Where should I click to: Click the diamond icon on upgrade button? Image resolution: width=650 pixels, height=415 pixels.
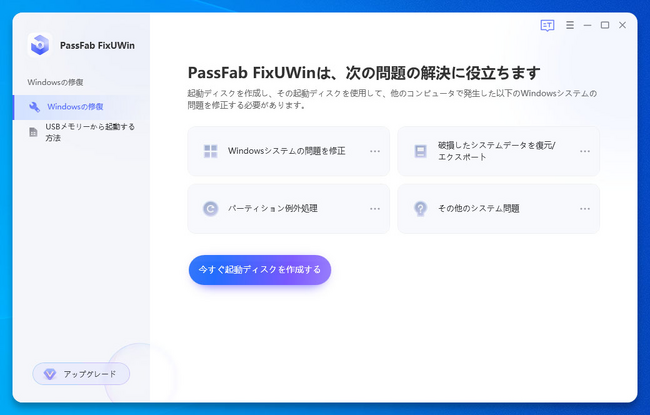50,374
